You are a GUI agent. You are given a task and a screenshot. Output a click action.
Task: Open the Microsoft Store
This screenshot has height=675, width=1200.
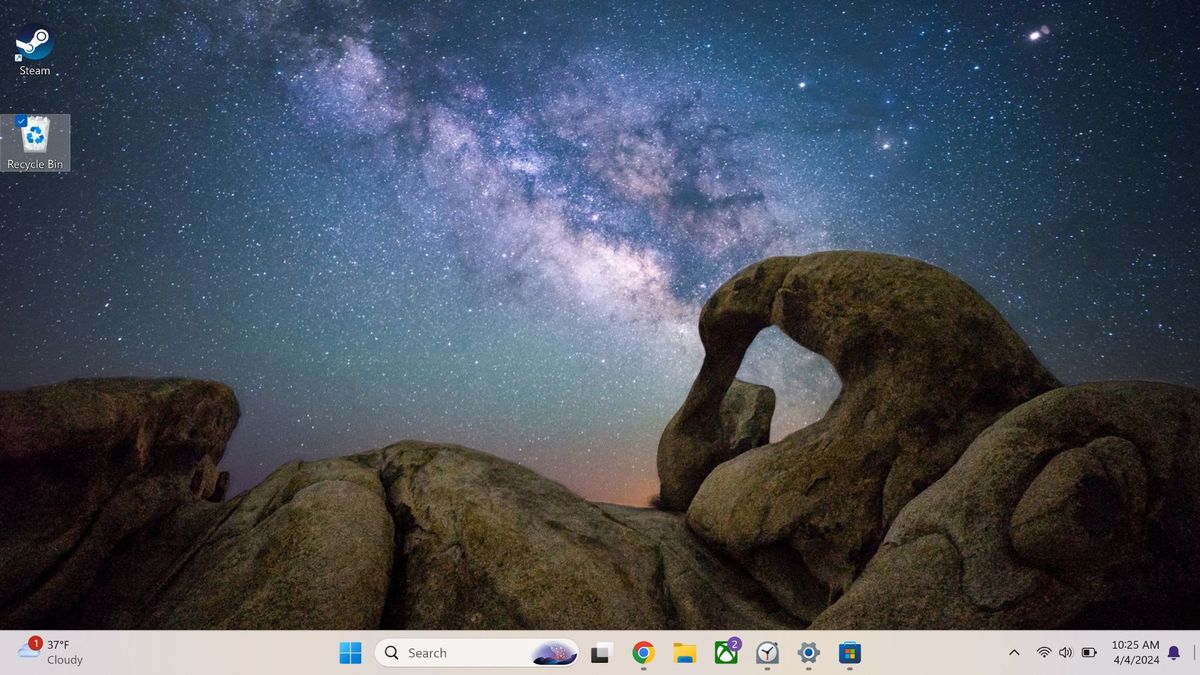[x=850, y=652]
